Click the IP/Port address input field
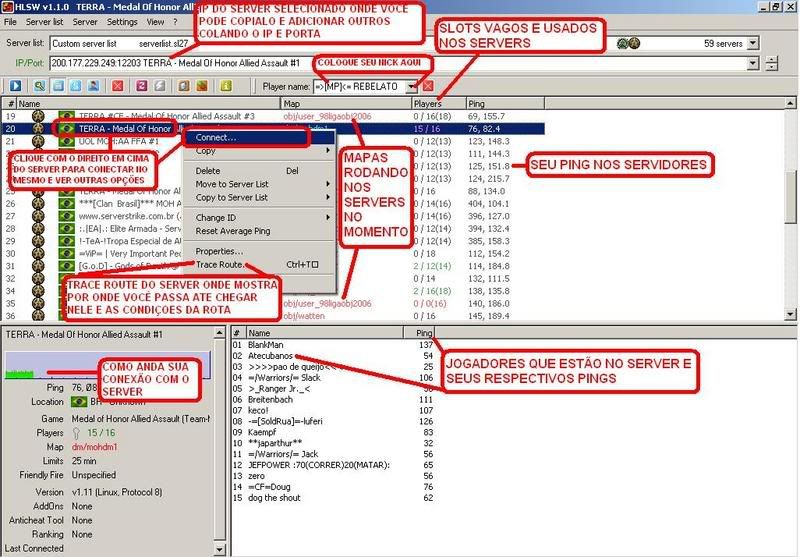Image resolution: width=800 pixels, height=557 pixels. 398,64
